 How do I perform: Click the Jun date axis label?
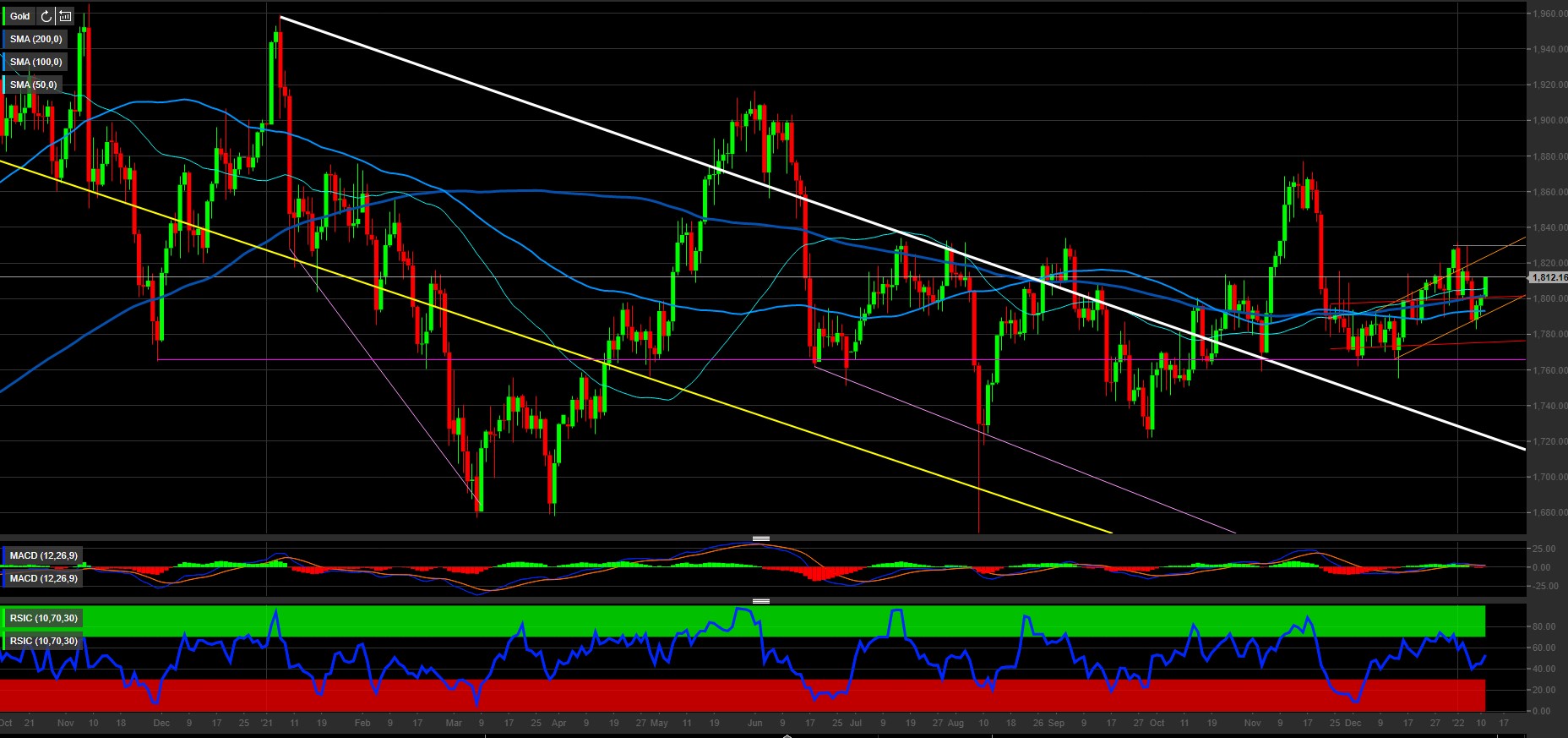click(x=755, y=723)
